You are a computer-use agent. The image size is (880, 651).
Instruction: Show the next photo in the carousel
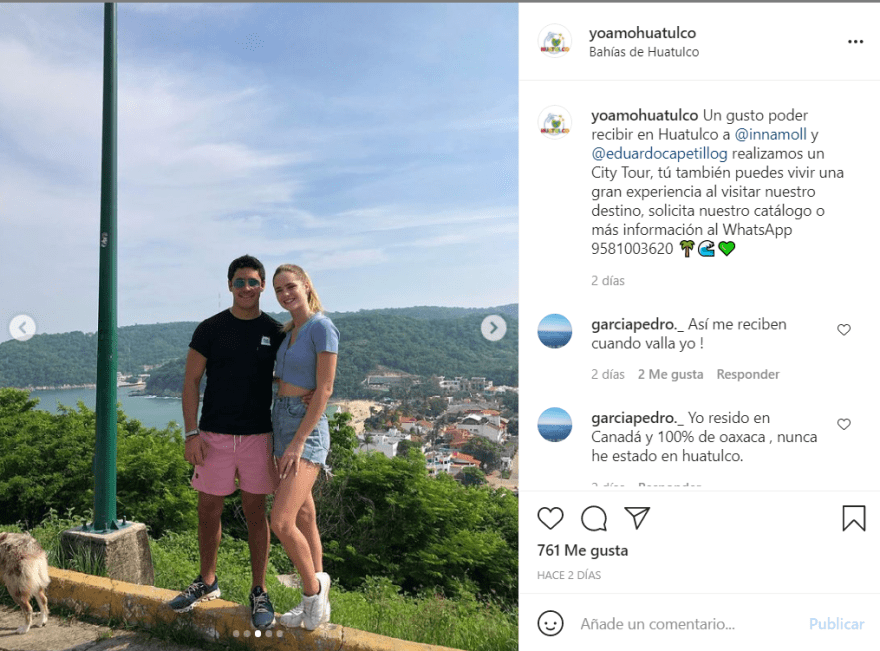pos(493,328)
